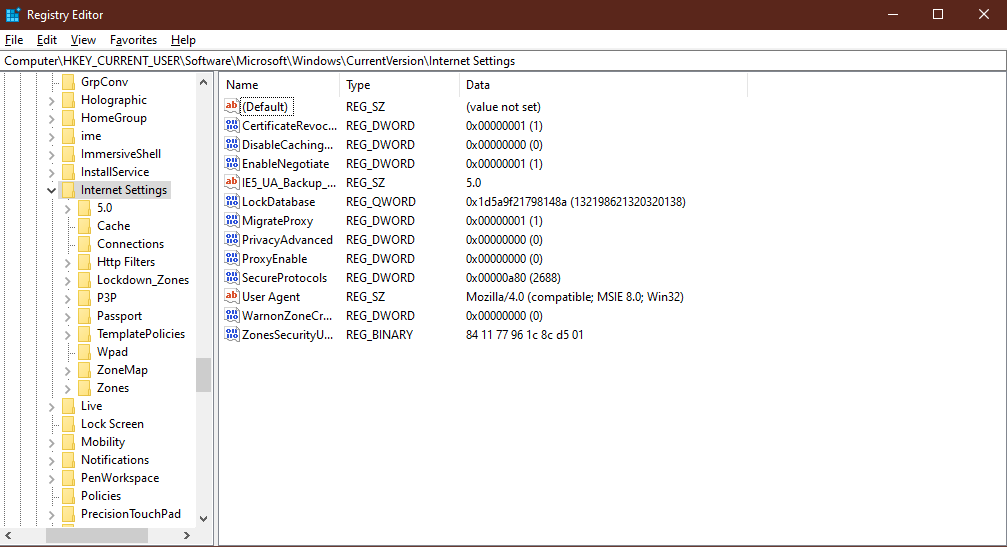Click the CertificateRevoc... DWORD value icon
Image resolution: width=1007 pixels, height=547 pixels.
(231, 125)
